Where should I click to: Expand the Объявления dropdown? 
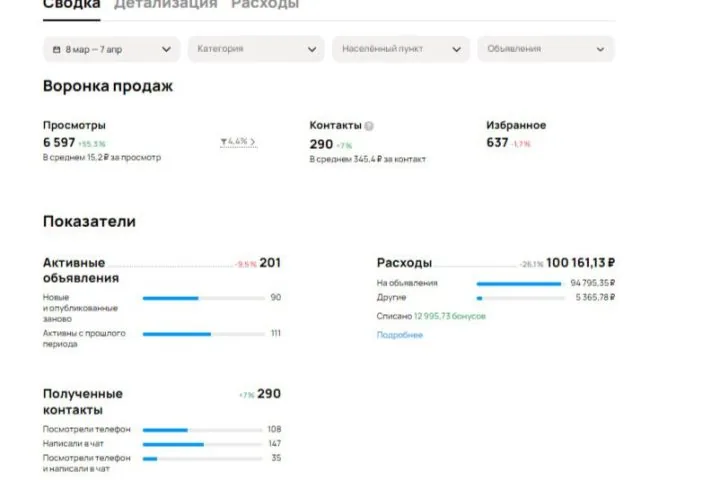coord(546,49)
